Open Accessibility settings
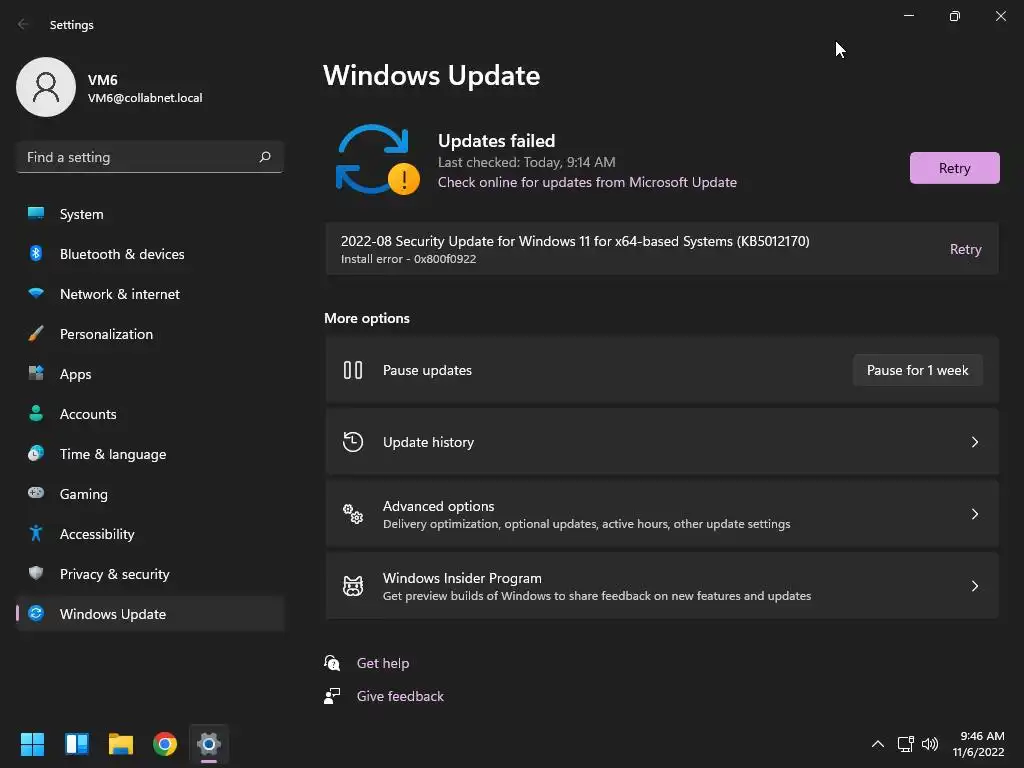This screenshot has height=768, width=1024. pos(150,534)
